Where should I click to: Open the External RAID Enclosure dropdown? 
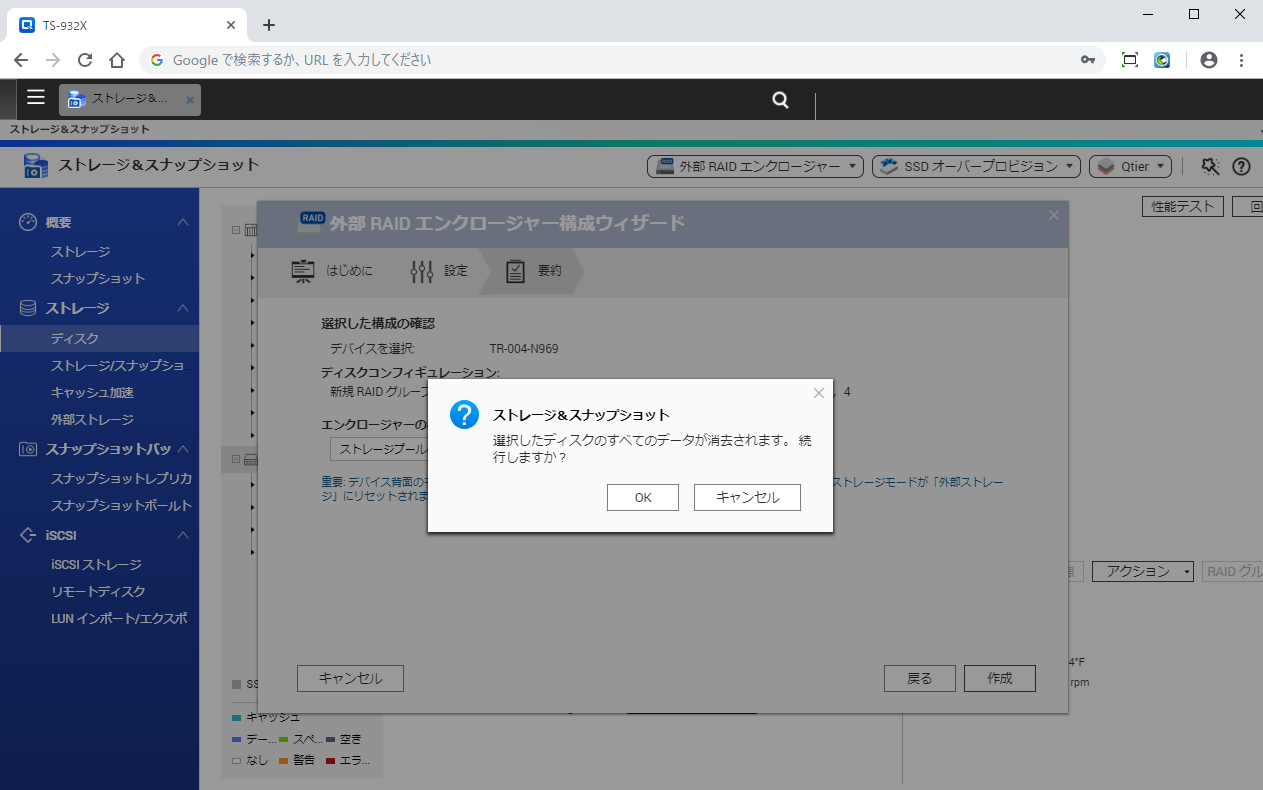755,167
